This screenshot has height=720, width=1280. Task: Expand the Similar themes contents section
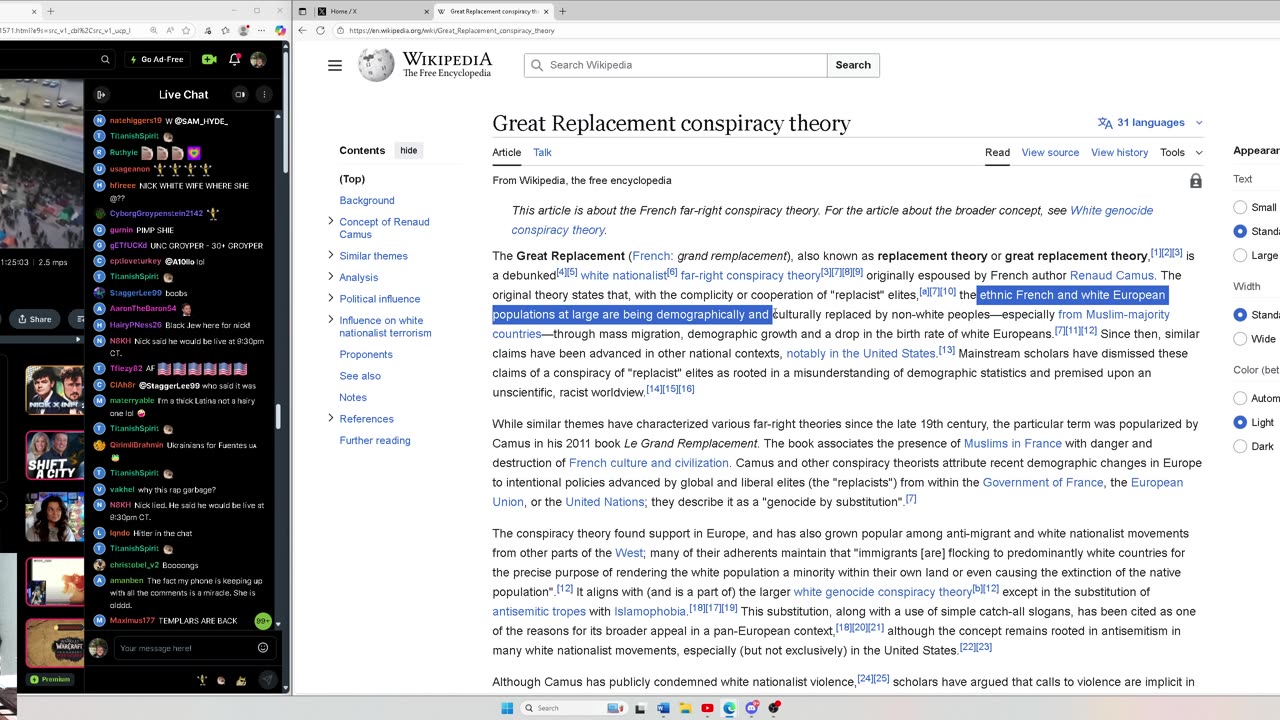(331, 255)
